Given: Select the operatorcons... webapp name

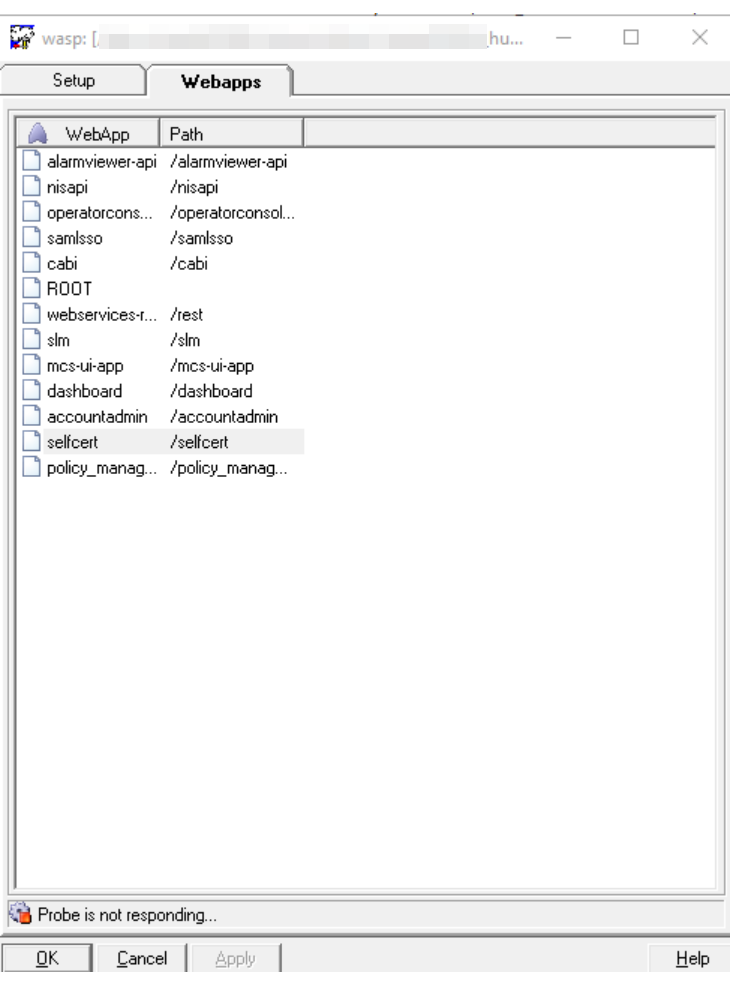Looking at the screenshot, I should pyautogui.click(x=99, y=212).
